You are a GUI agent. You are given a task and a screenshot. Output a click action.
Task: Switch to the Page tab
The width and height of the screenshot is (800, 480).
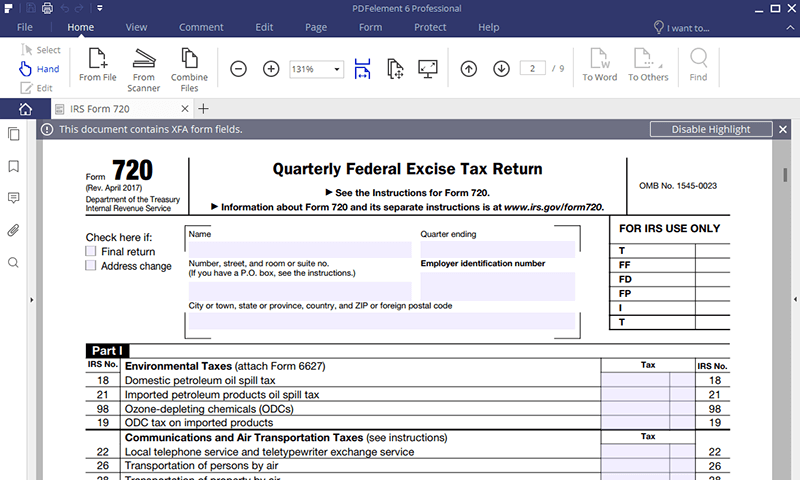(316, 28)
